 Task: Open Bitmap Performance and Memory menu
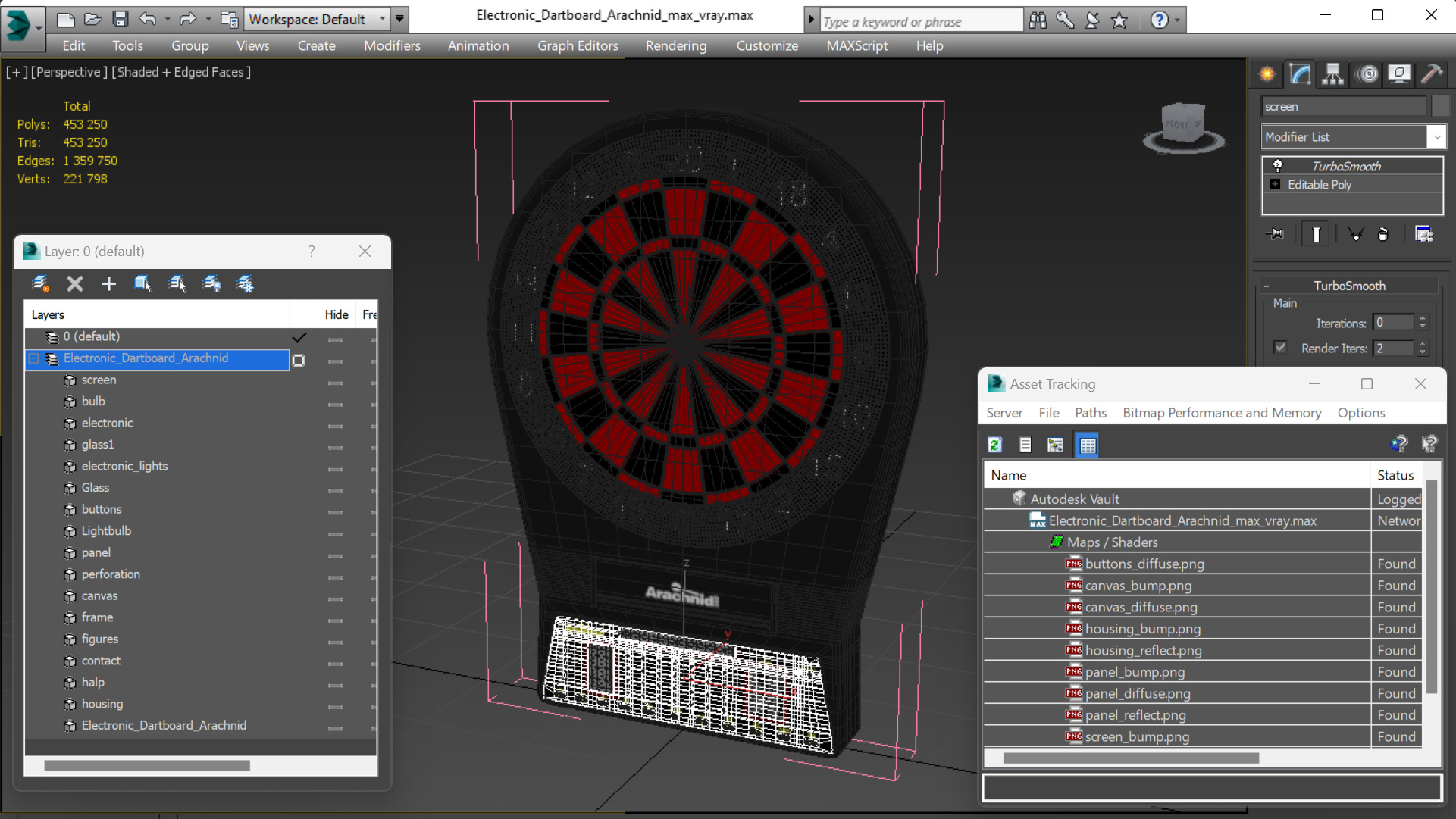coord(1222,413)
